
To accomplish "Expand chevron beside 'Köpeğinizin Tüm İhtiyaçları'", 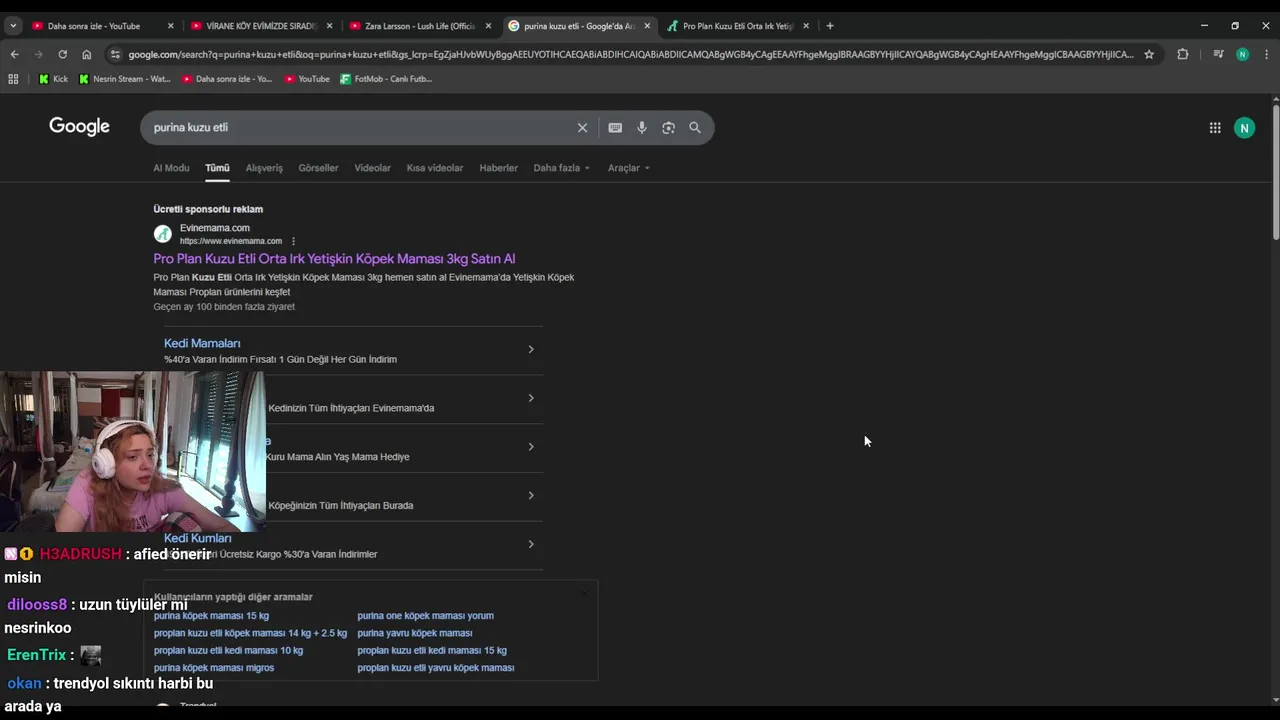I will click(531, 495).
